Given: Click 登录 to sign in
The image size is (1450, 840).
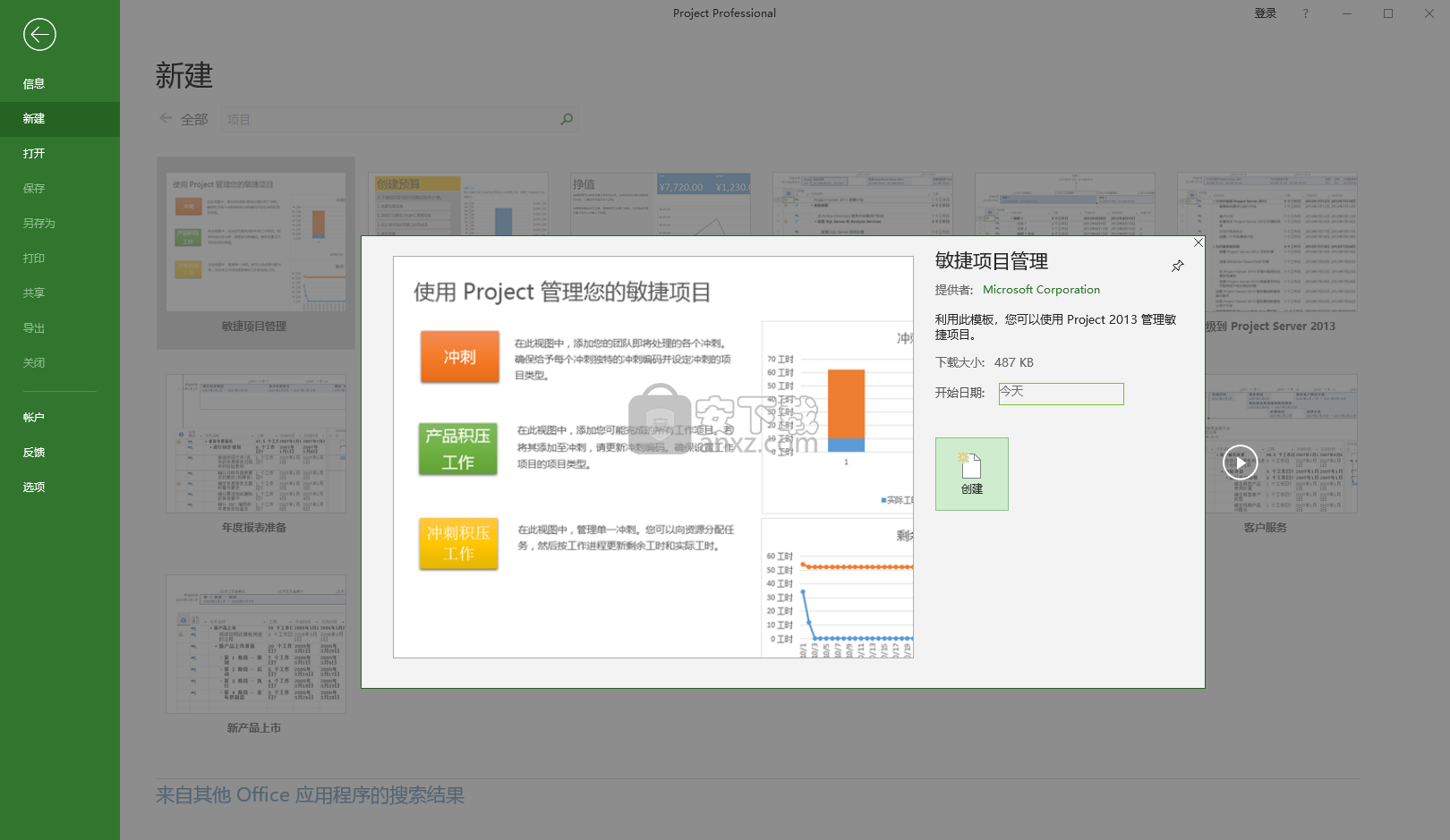Looking at the screenshot, I should click(1266, 13).
